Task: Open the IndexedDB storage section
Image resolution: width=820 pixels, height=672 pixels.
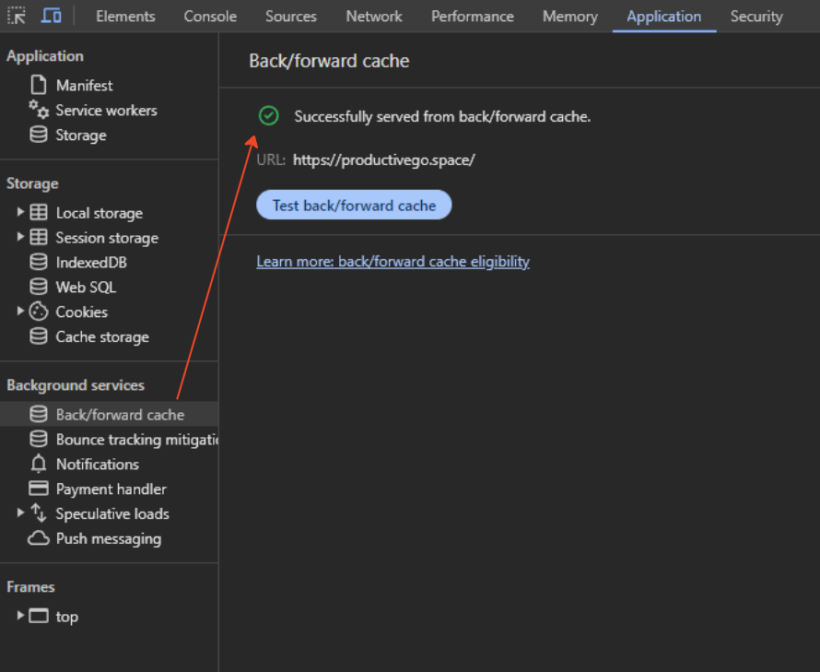Action: 90,262
